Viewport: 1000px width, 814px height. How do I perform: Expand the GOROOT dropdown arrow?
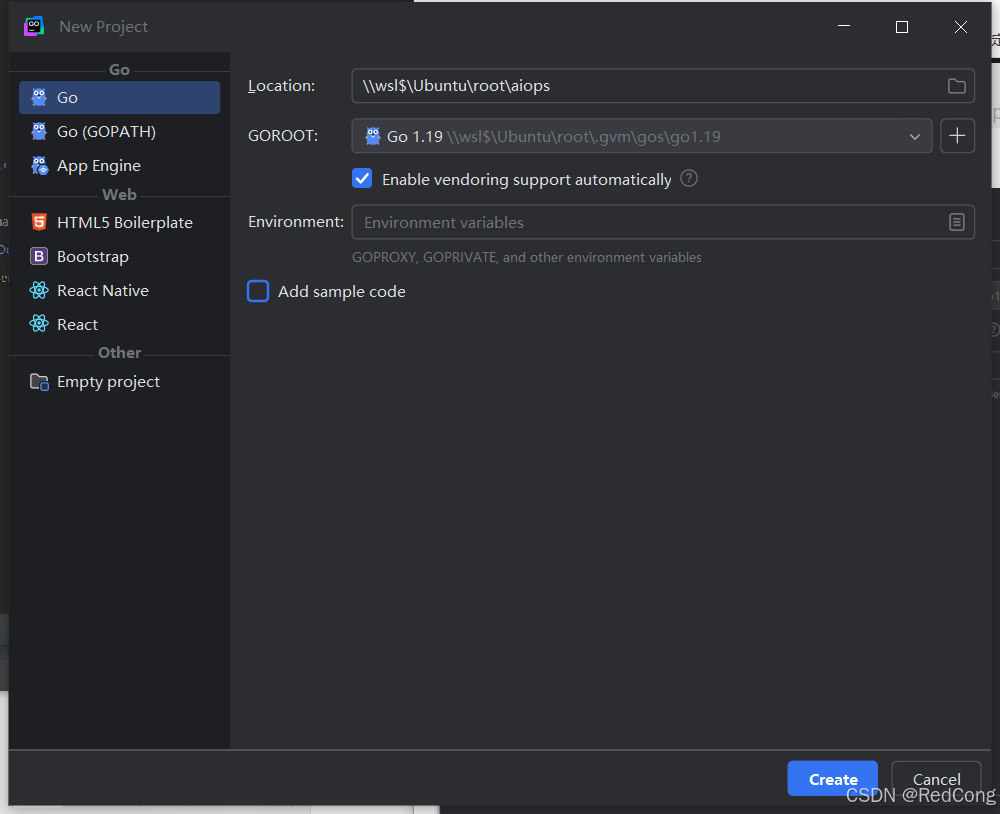pyautogui.click(x=915, y=137)
